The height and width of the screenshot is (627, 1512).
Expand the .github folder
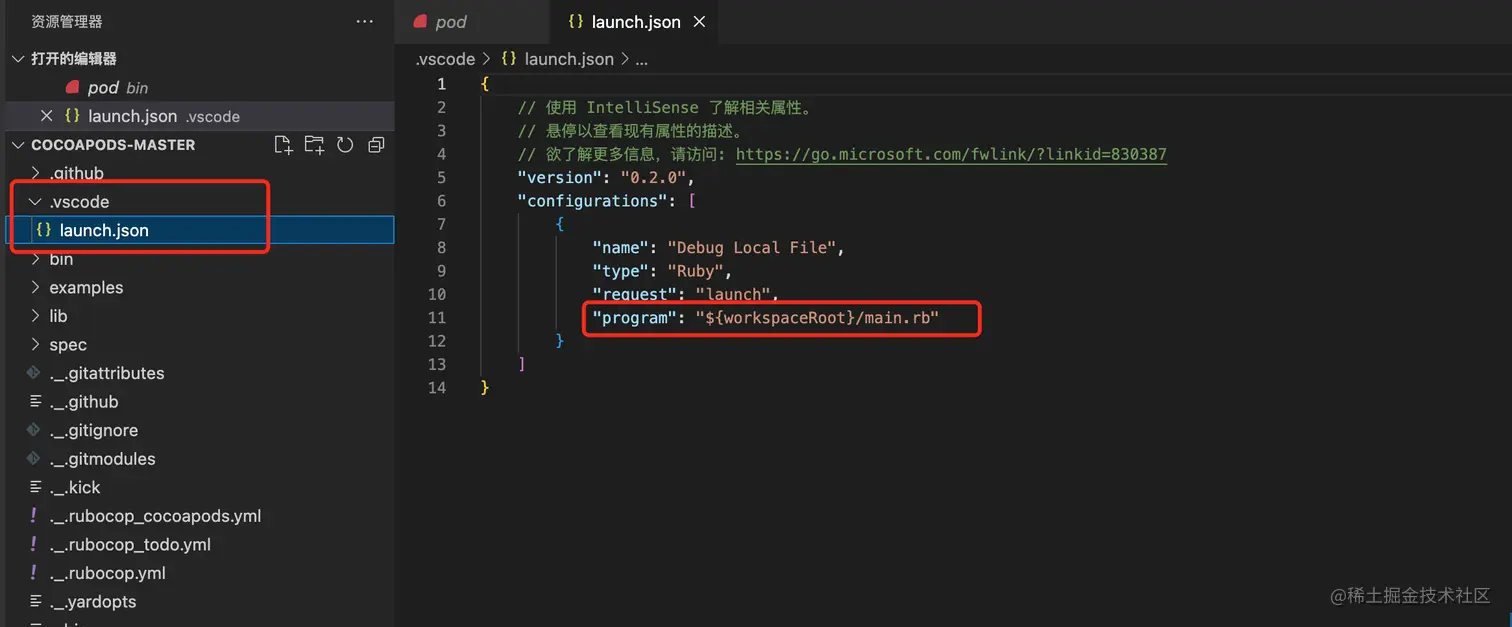click(x=36, y=173)
